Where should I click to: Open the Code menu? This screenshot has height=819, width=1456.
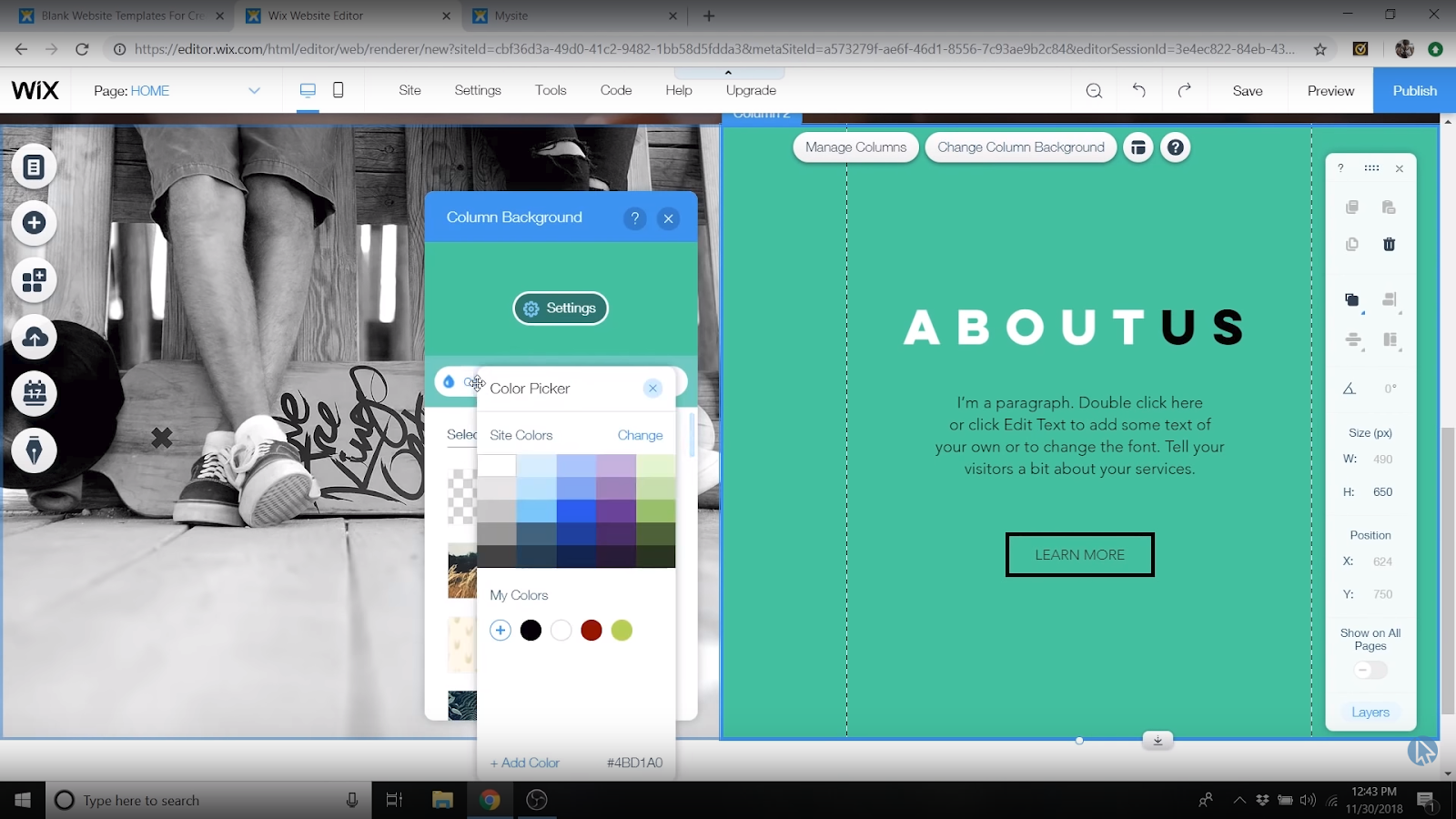616,90
